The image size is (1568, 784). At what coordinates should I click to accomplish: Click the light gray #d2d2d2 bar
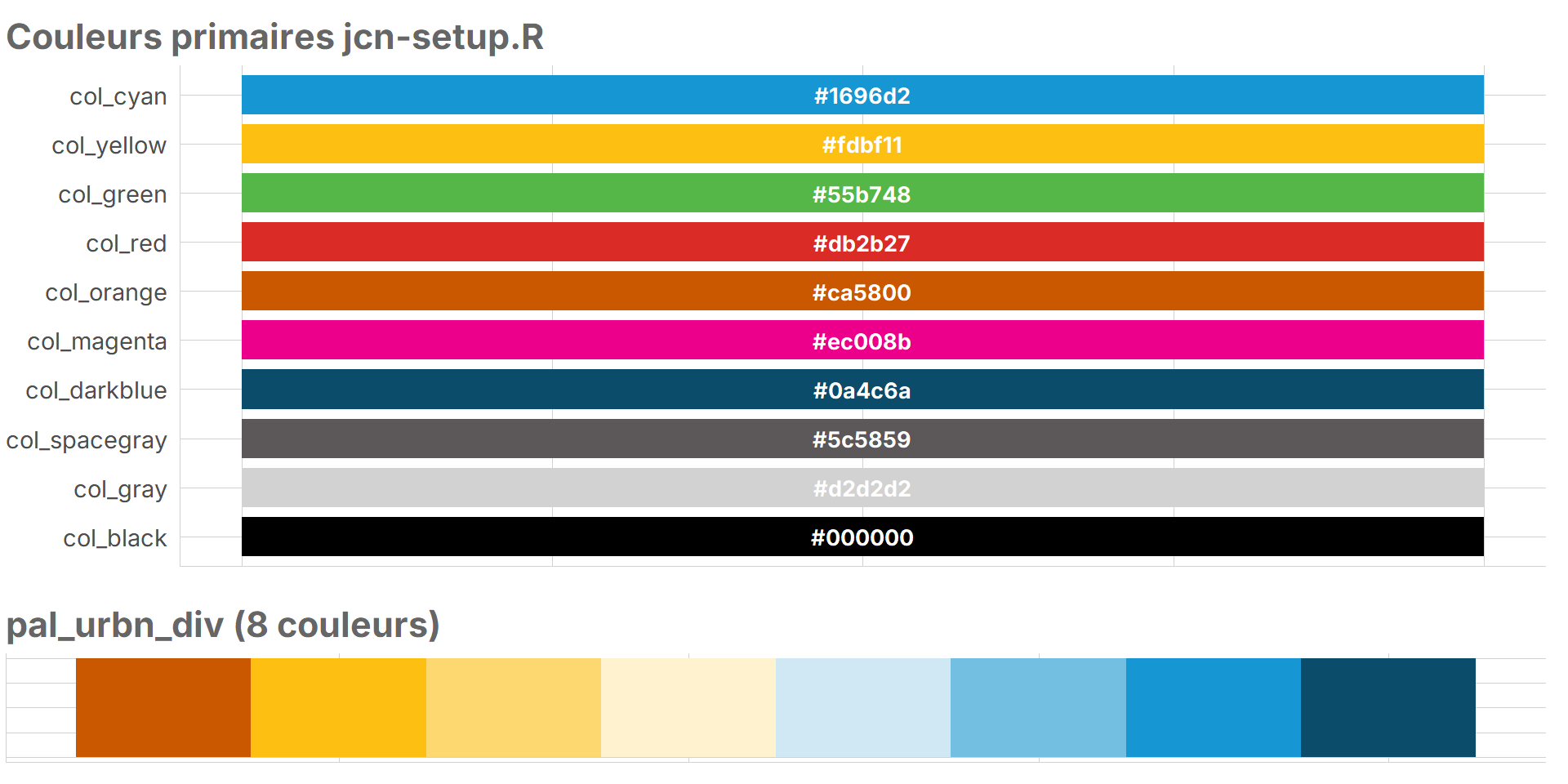862,488
